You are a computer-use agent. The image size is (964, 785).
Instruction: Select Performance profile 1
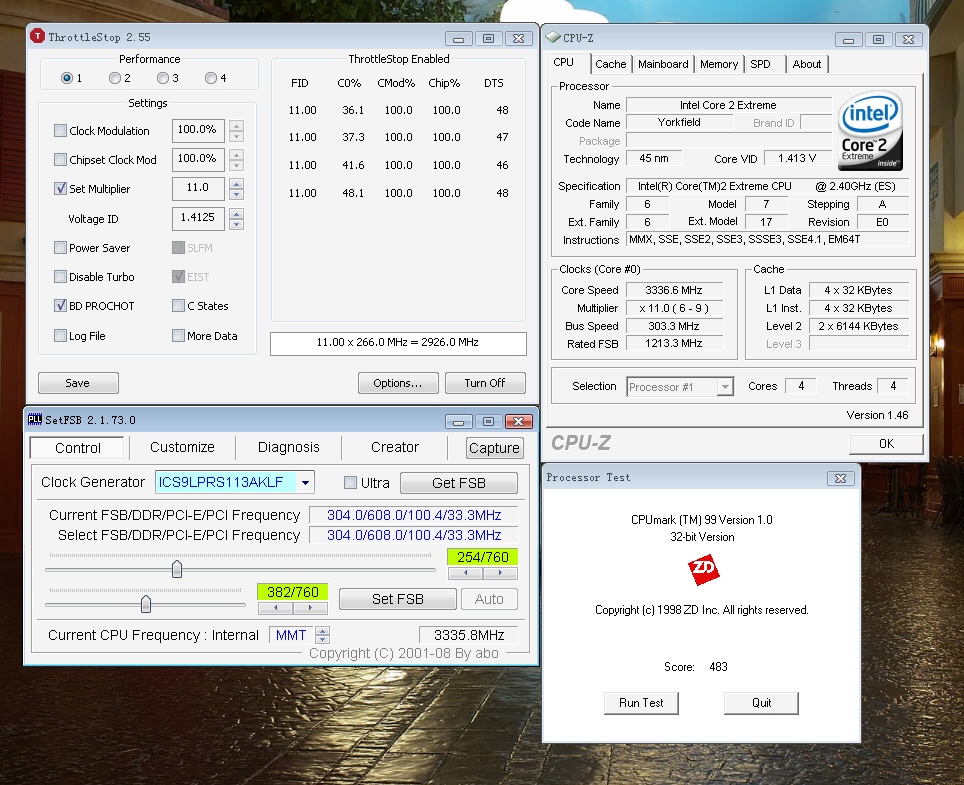coord(66,78)
